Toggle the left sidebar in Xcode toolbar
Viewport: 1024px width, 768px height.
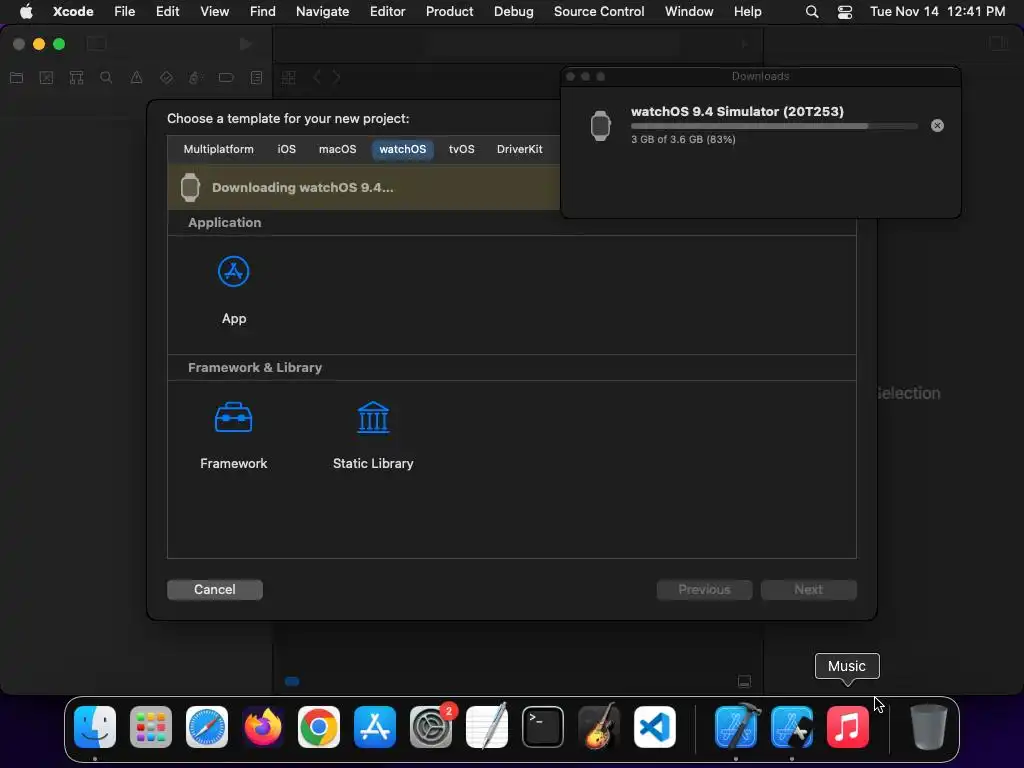click(x=96, y=44)
